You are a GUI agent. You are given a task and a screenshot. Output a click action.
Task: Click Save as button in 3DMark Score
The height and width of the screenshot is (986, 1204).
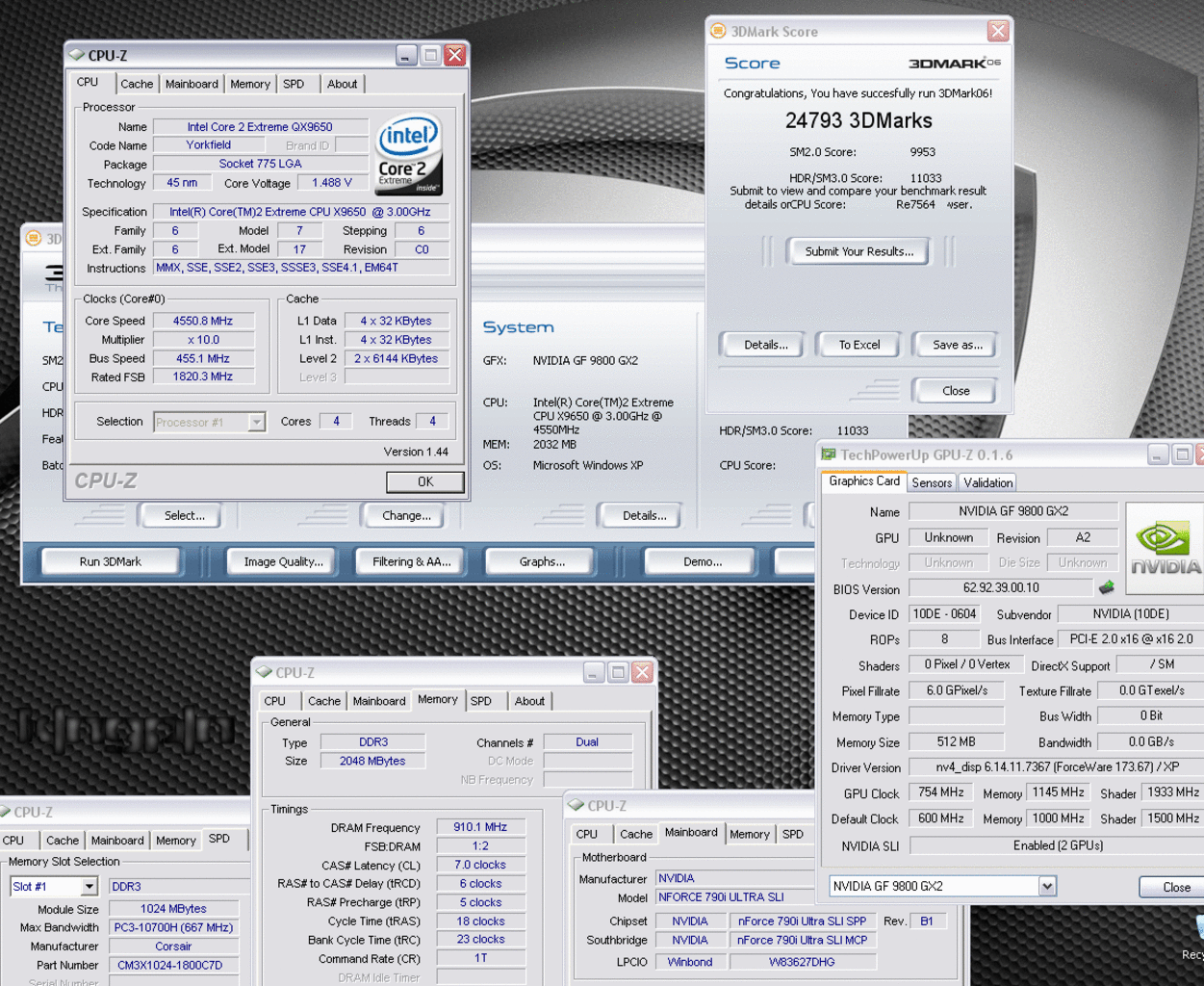click(957, 345)
